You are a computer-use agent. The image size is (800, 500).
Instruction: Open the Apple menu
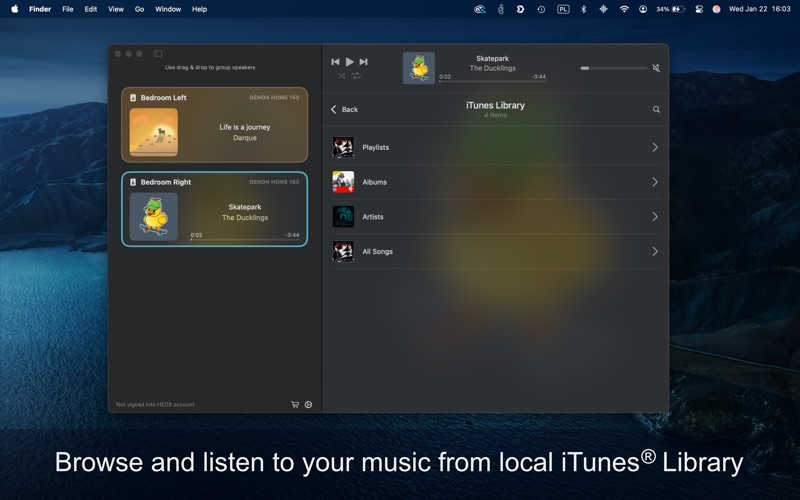coord(15,9)
